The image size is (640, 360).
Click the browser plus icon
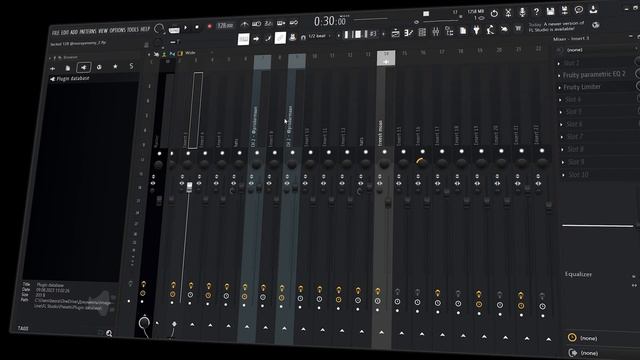53,68
